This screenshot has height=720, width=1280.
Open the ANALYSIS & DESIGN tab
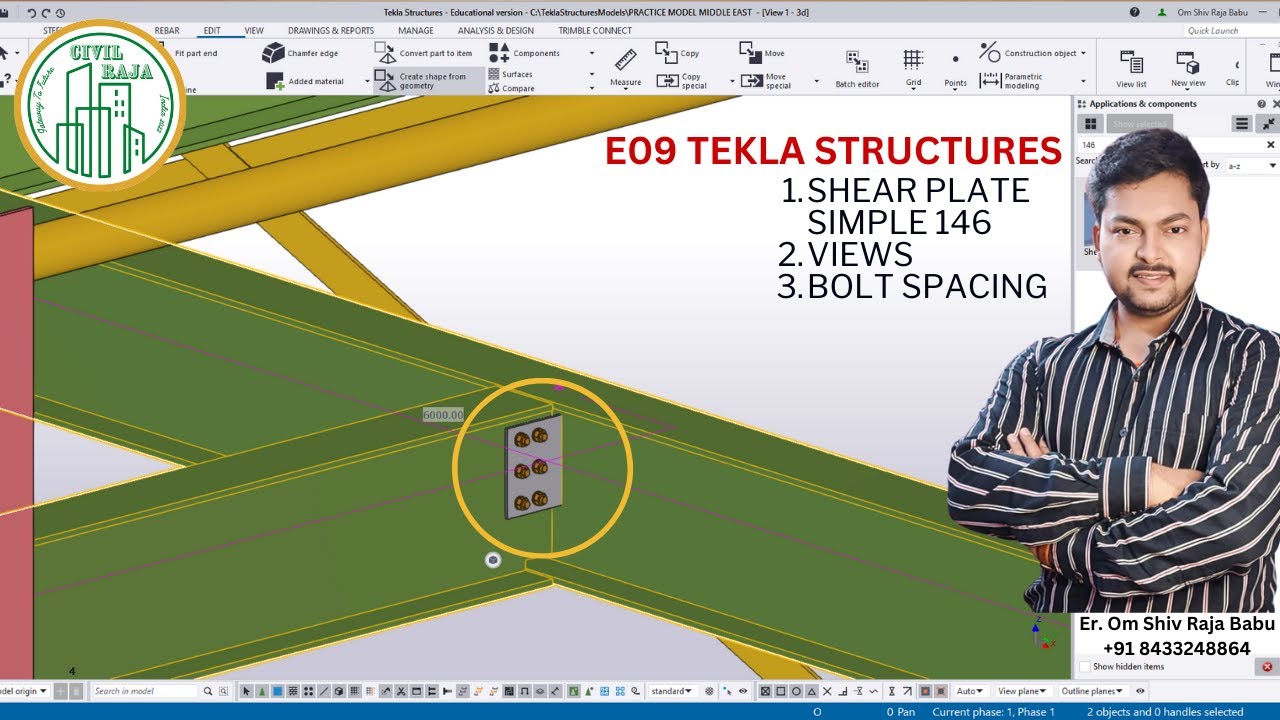pyautogui.click(x=496, y=30)
